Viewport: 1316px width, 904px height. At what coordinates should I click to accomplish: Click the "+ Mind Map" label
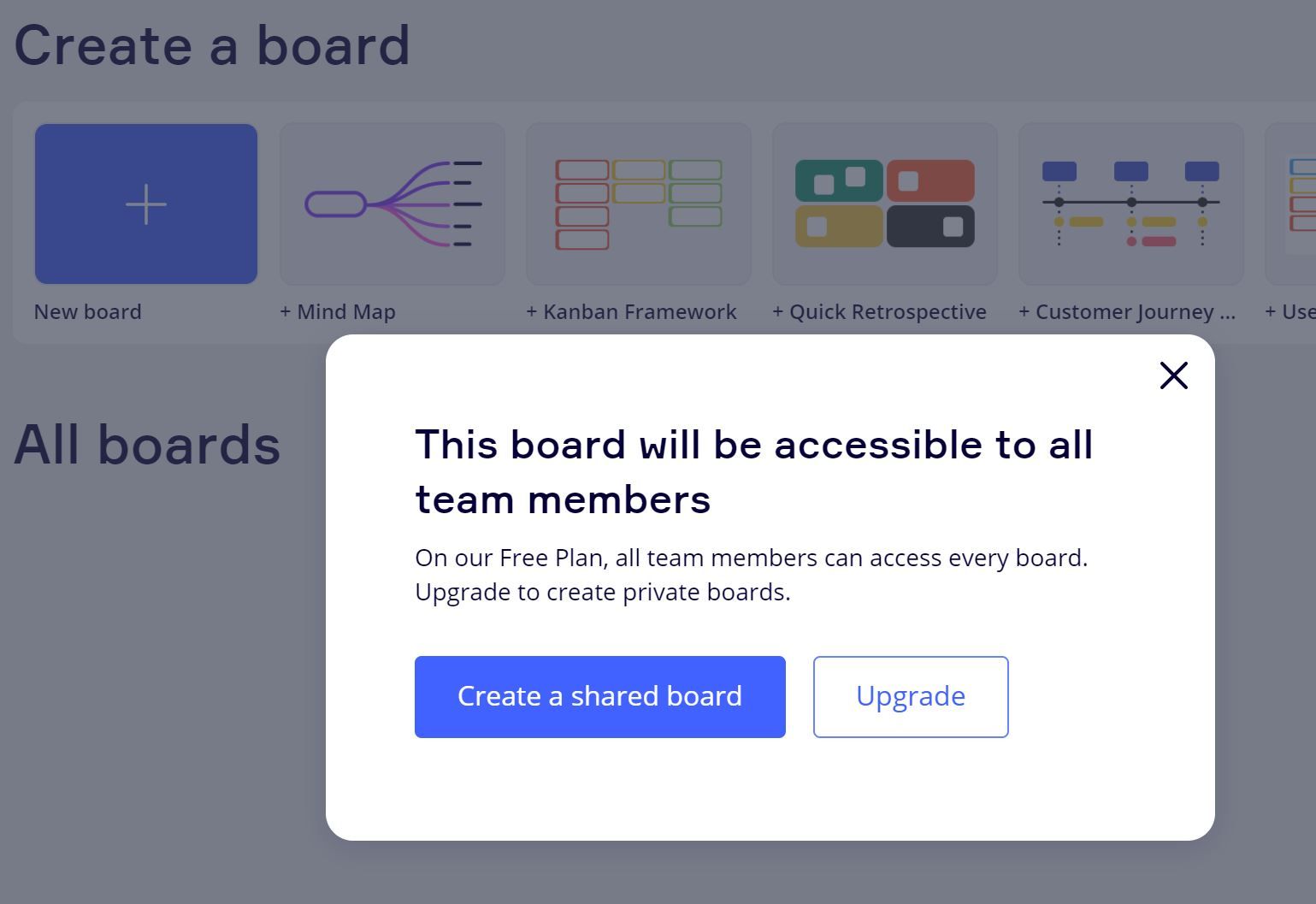[338, 312]
